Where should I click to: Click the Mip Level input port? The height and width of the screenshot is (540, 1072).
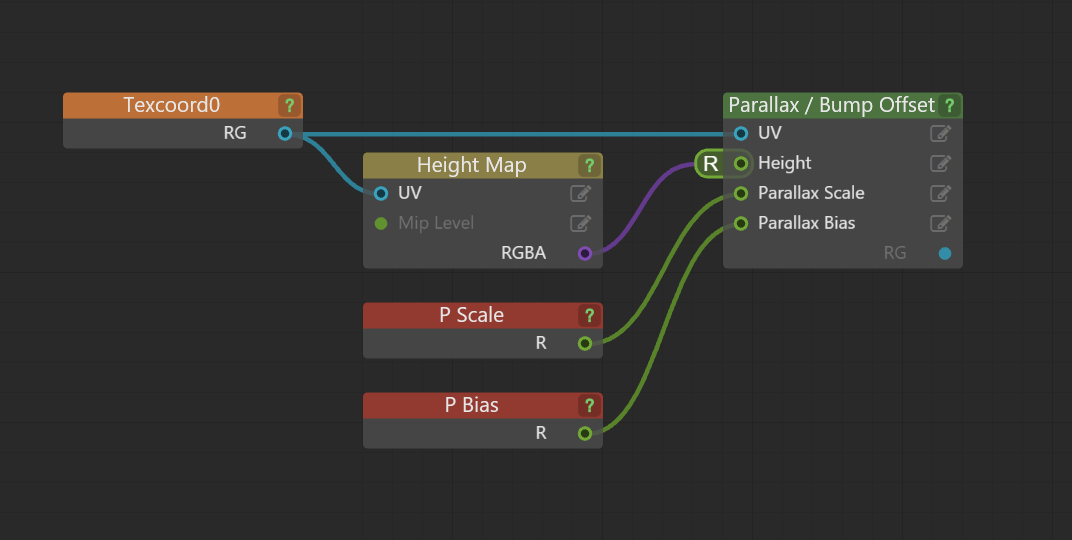381,224
